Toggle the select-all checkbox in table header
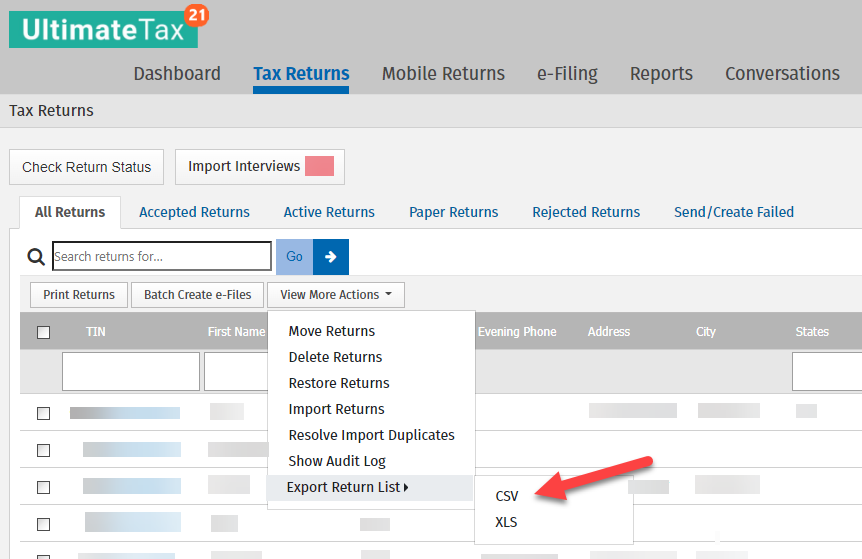This screenshot has width=862, height=559. [43, 333]
